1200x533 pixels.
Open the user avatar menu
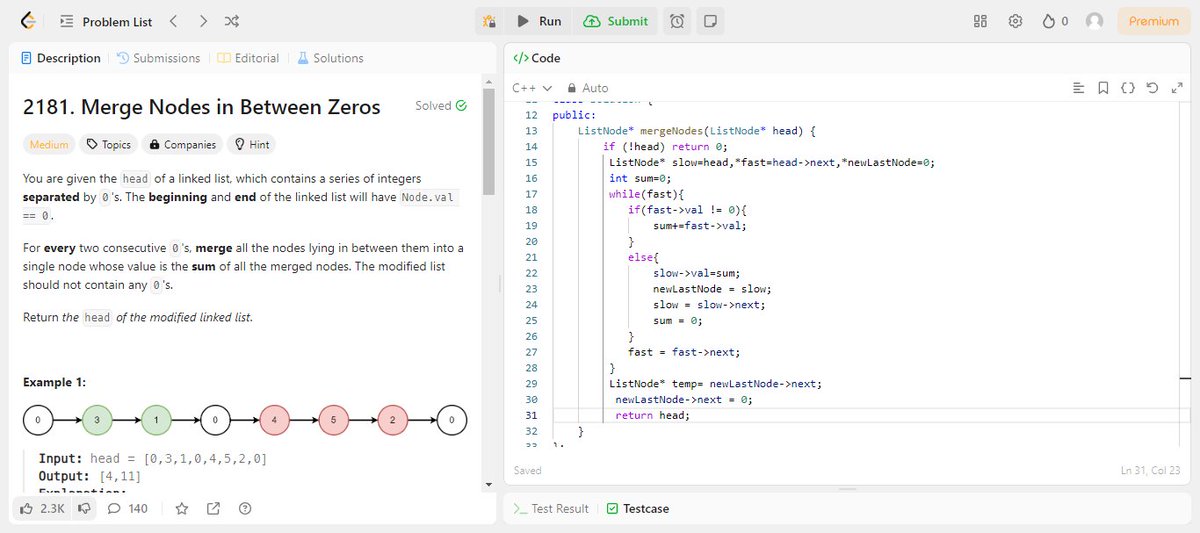click(x=1095, y=21)
